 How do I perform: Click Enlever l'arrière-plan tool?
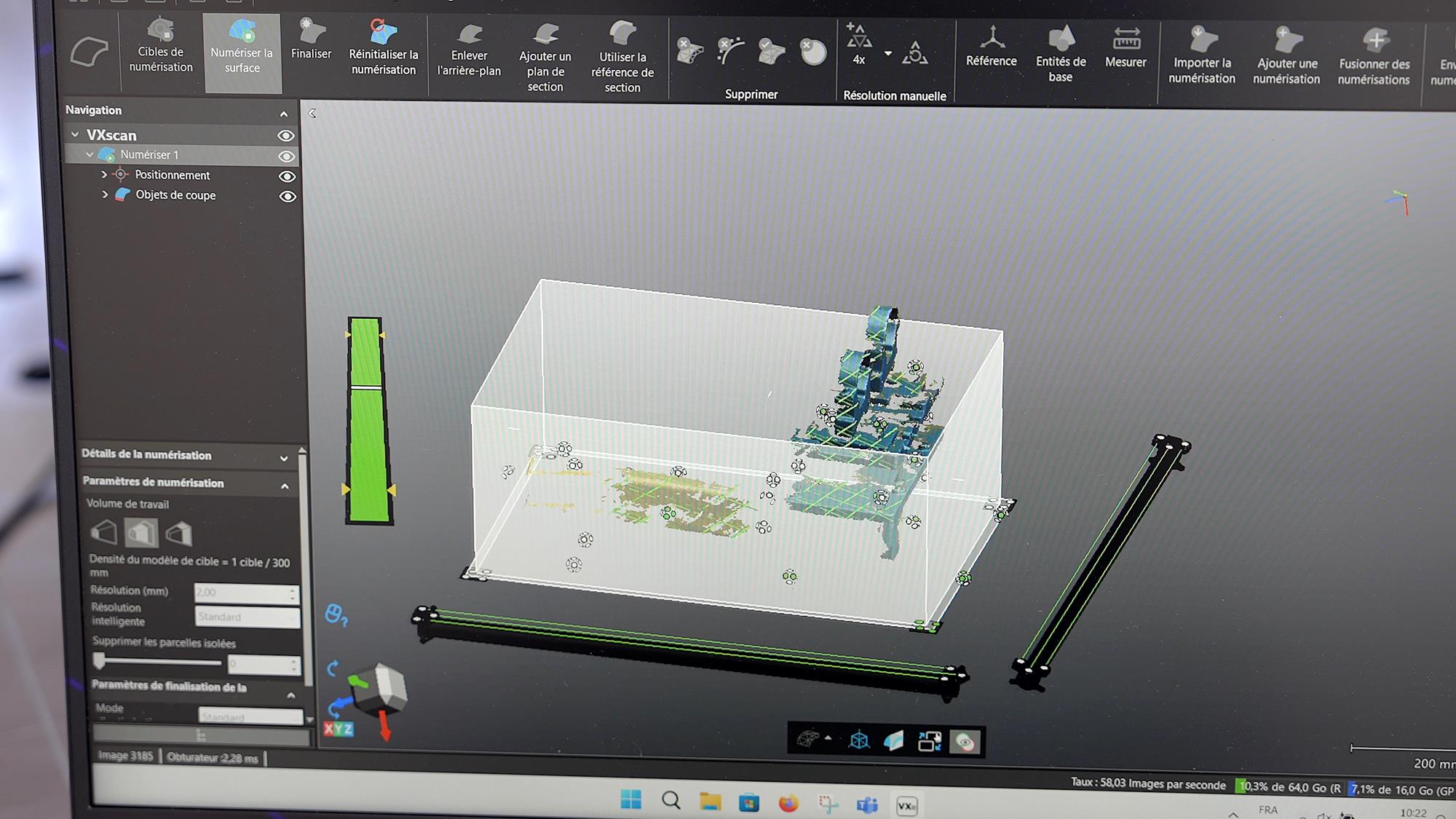(x=470, y=35)
